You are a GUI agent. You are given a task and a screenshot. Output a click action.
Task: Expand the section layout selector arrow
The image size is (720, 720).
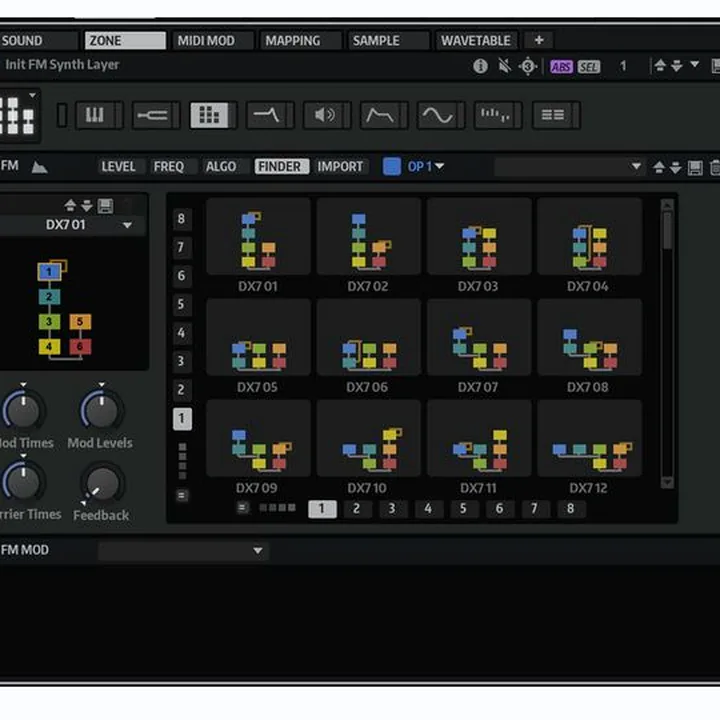[x=33, y=96]
